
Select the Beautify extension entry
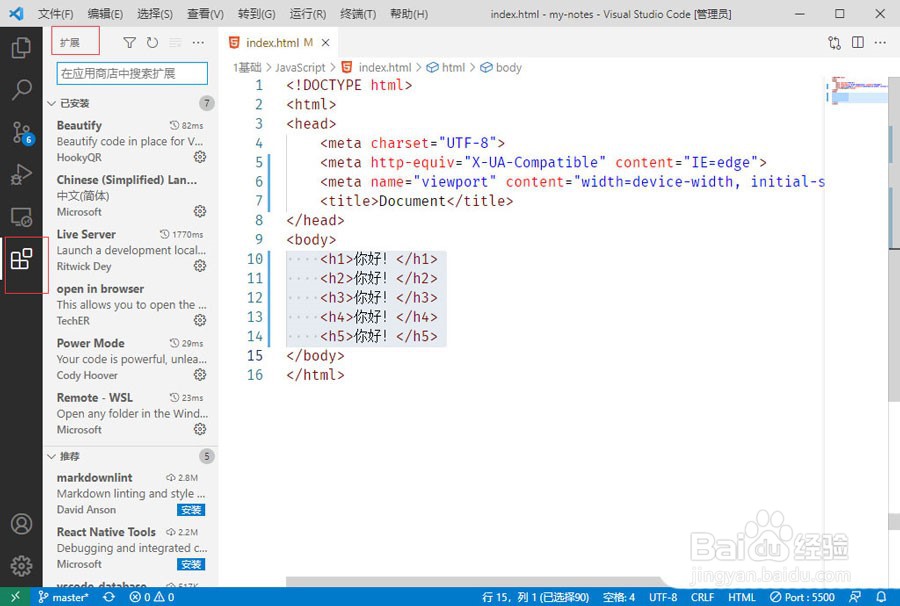tap(131, 141)
